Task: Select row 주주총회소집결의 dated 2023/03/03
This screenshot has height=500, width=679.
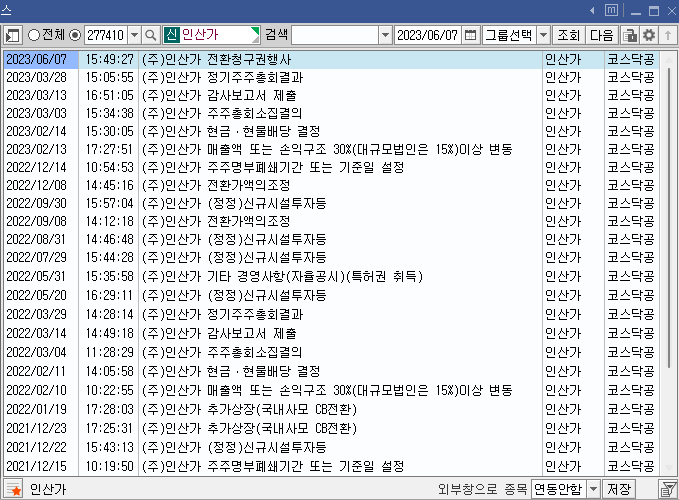Action: (x=331, y=113)
